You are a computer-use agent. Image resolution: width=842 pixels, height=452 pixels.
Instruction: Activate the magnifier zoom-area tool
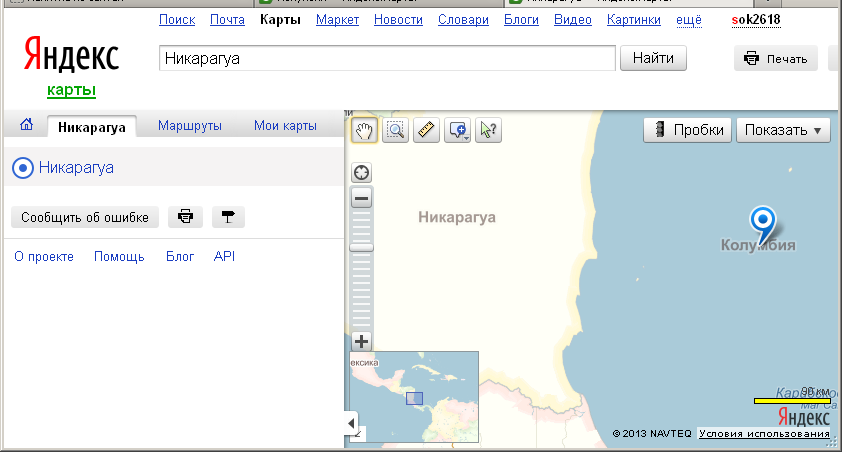[395, 130]
